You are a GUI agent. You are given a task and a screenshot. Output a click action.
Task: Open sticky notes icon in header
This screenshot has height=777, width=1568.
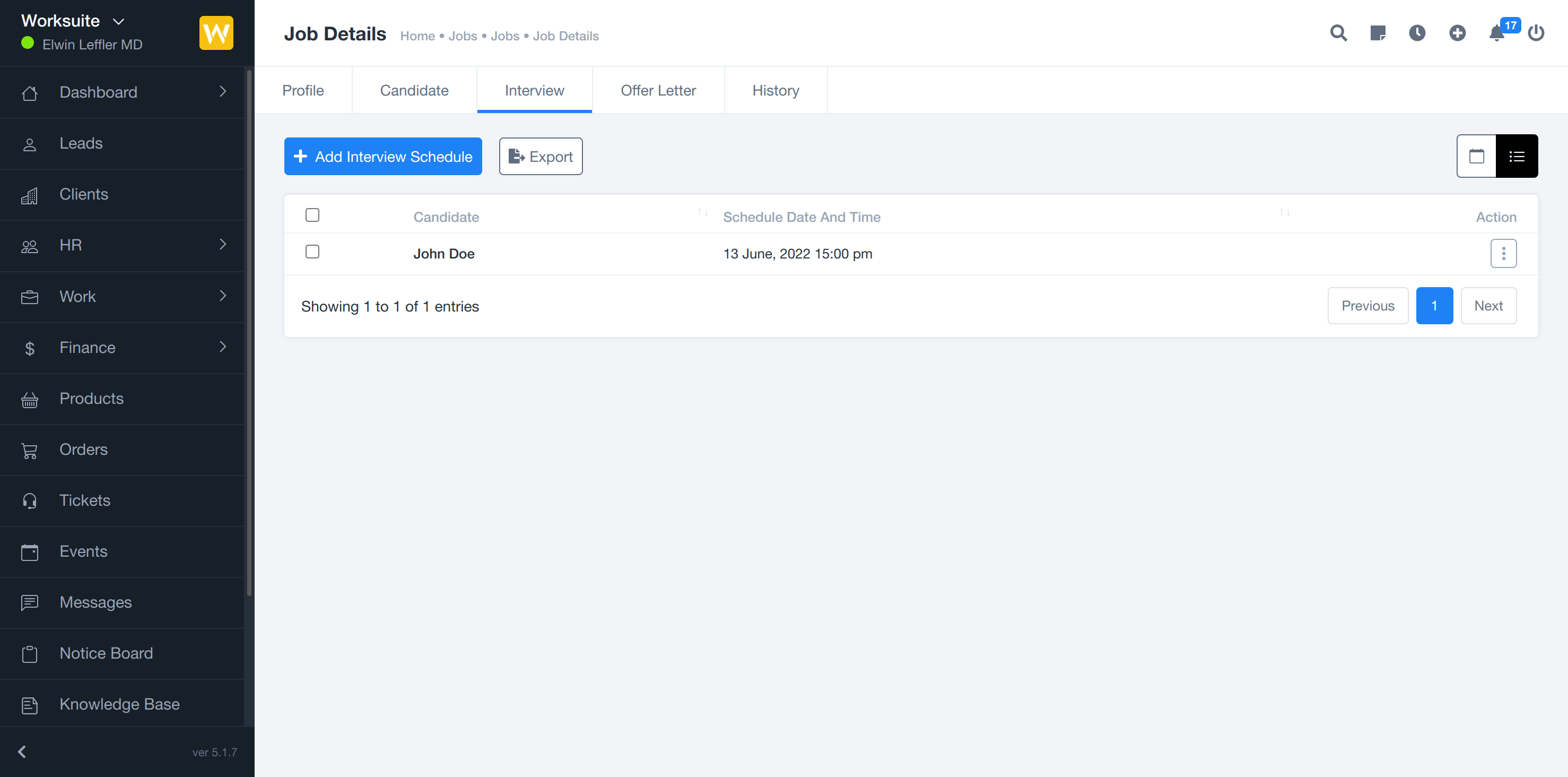coord(1378,33)
